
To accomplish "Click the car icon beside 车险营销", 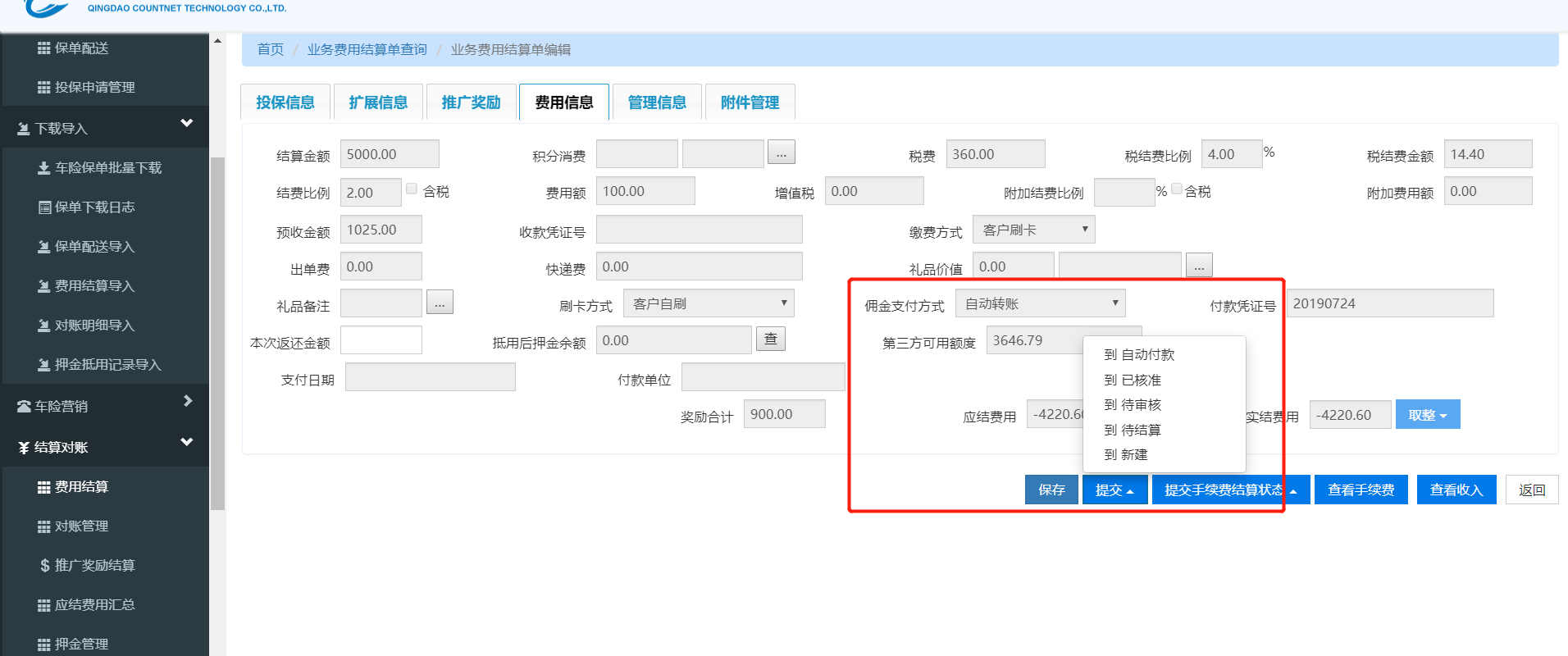I will pos(24,407).
